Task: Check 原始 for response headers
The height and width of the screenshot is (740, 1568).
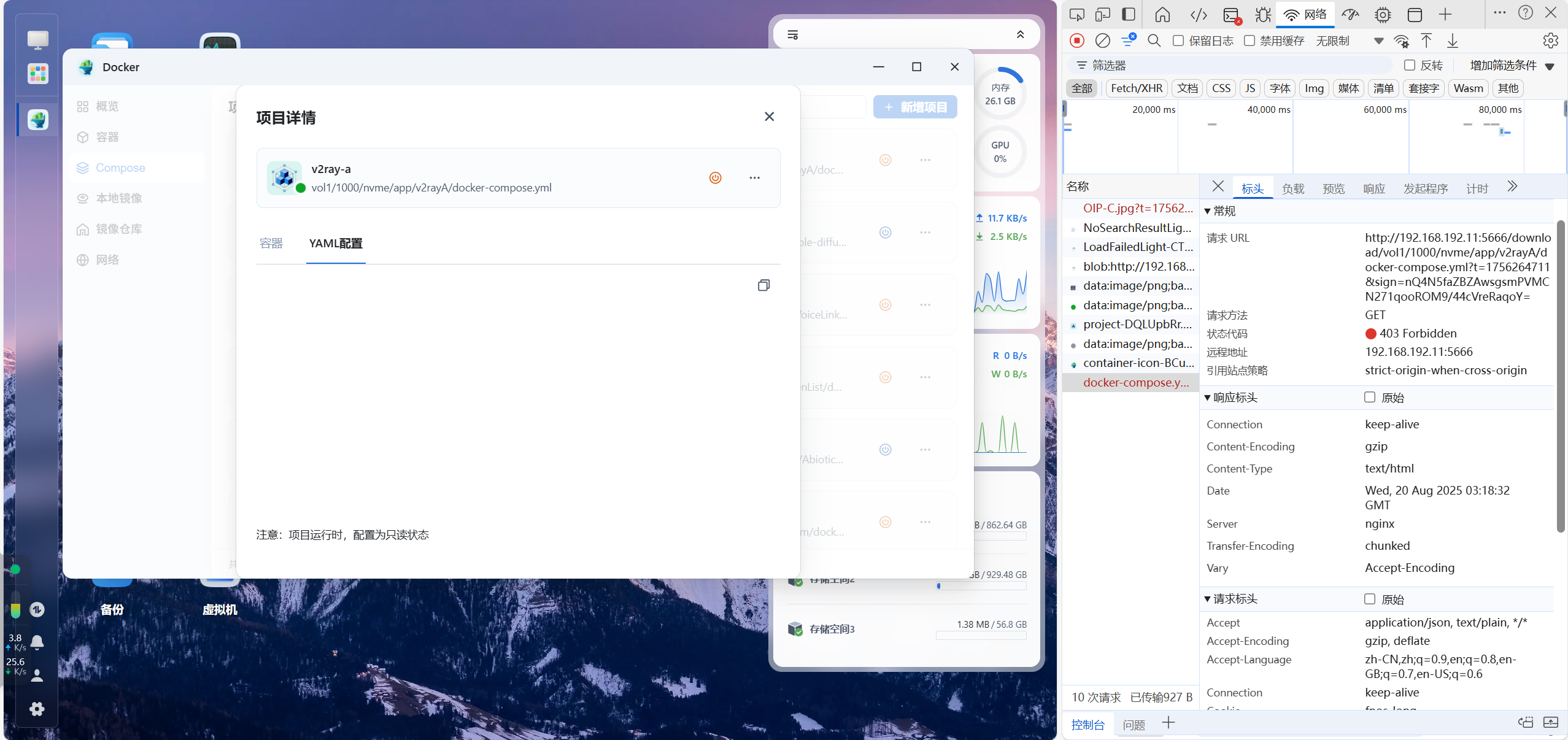Action: coord(1369,397)
